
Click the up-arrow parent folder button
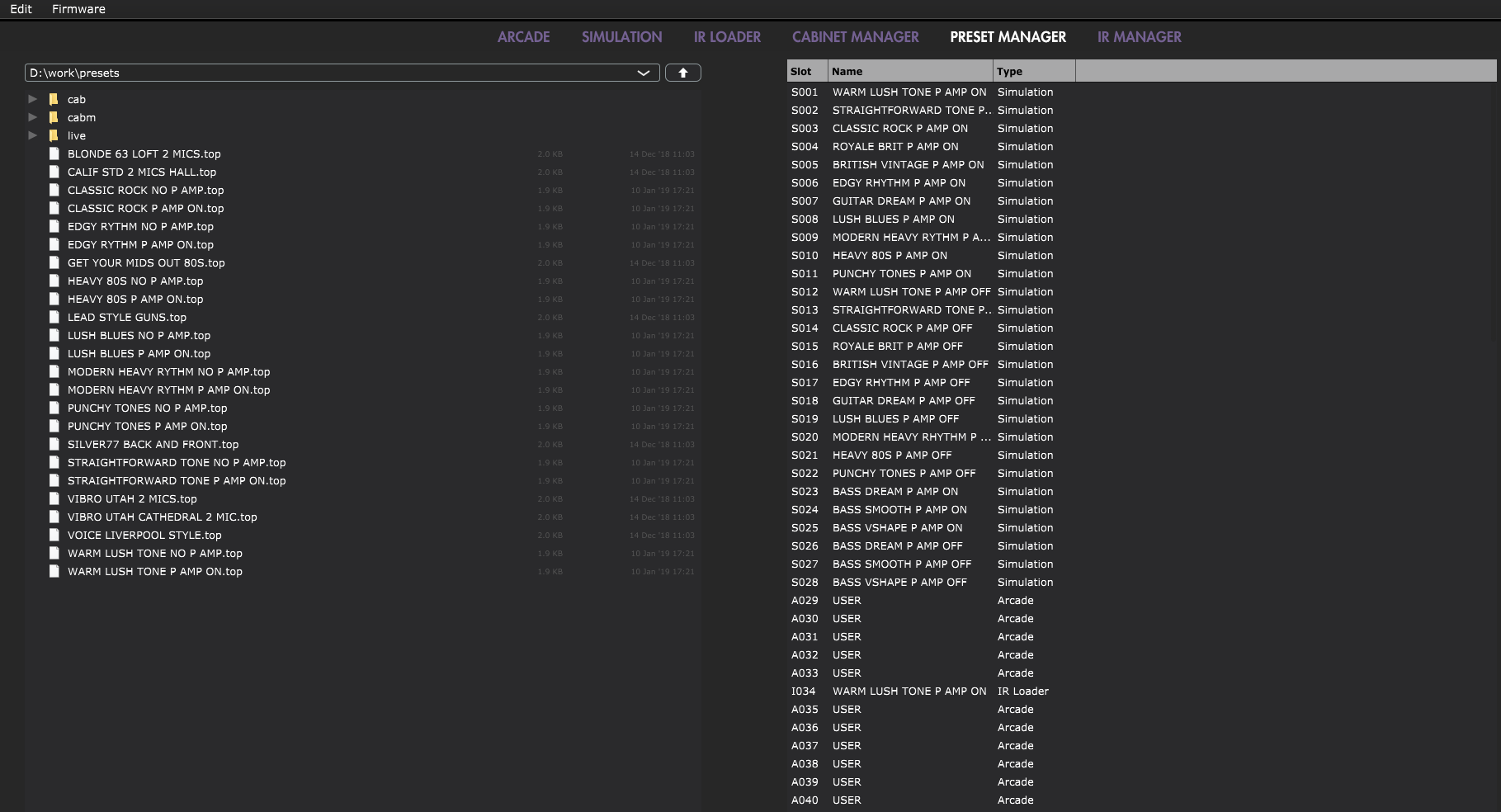(x=682, y=73)
